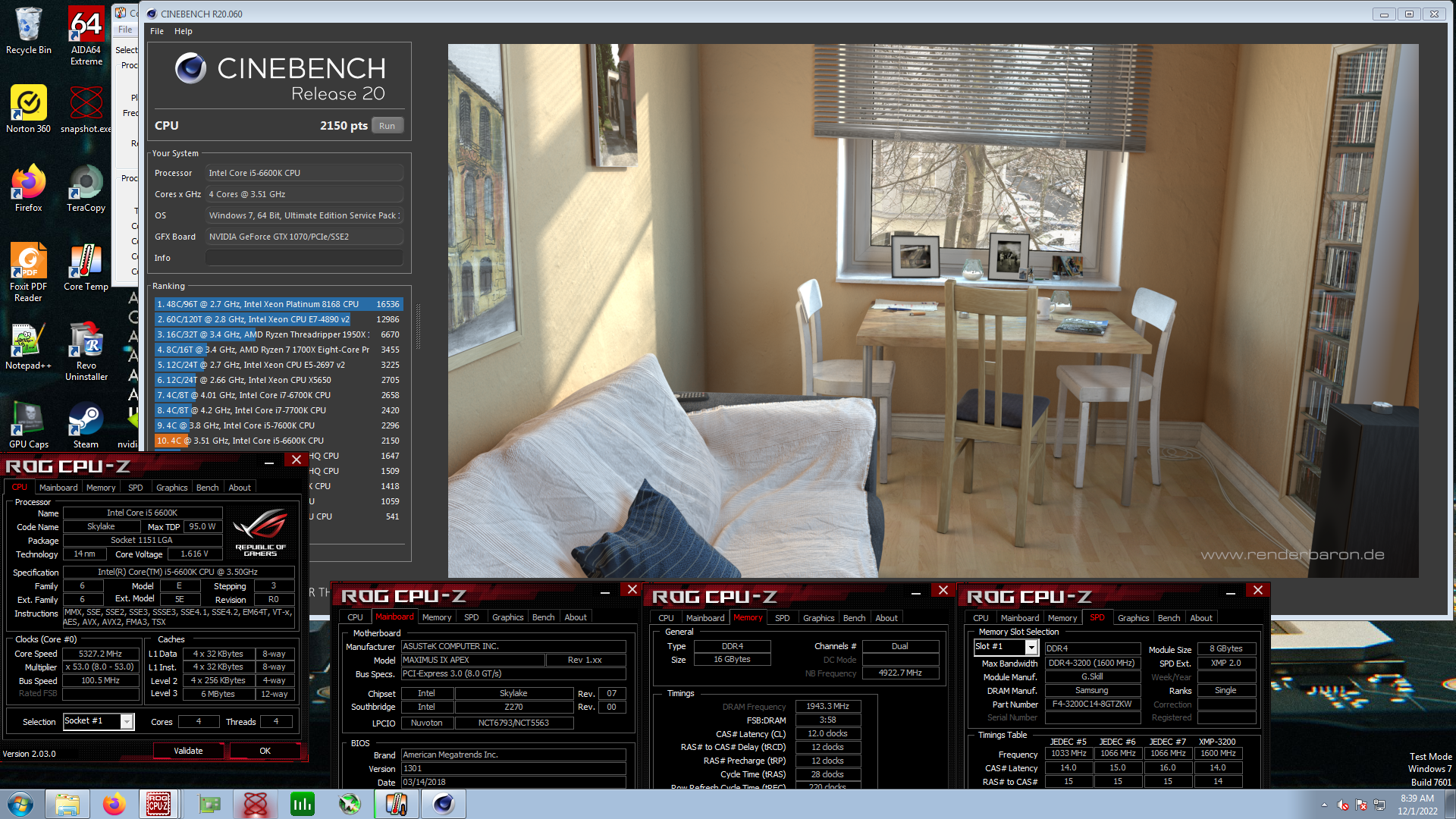The image size is (1456, 819).
Task: Switch to Cinebench in the taskbar
Action: click(x=443, y=804)
